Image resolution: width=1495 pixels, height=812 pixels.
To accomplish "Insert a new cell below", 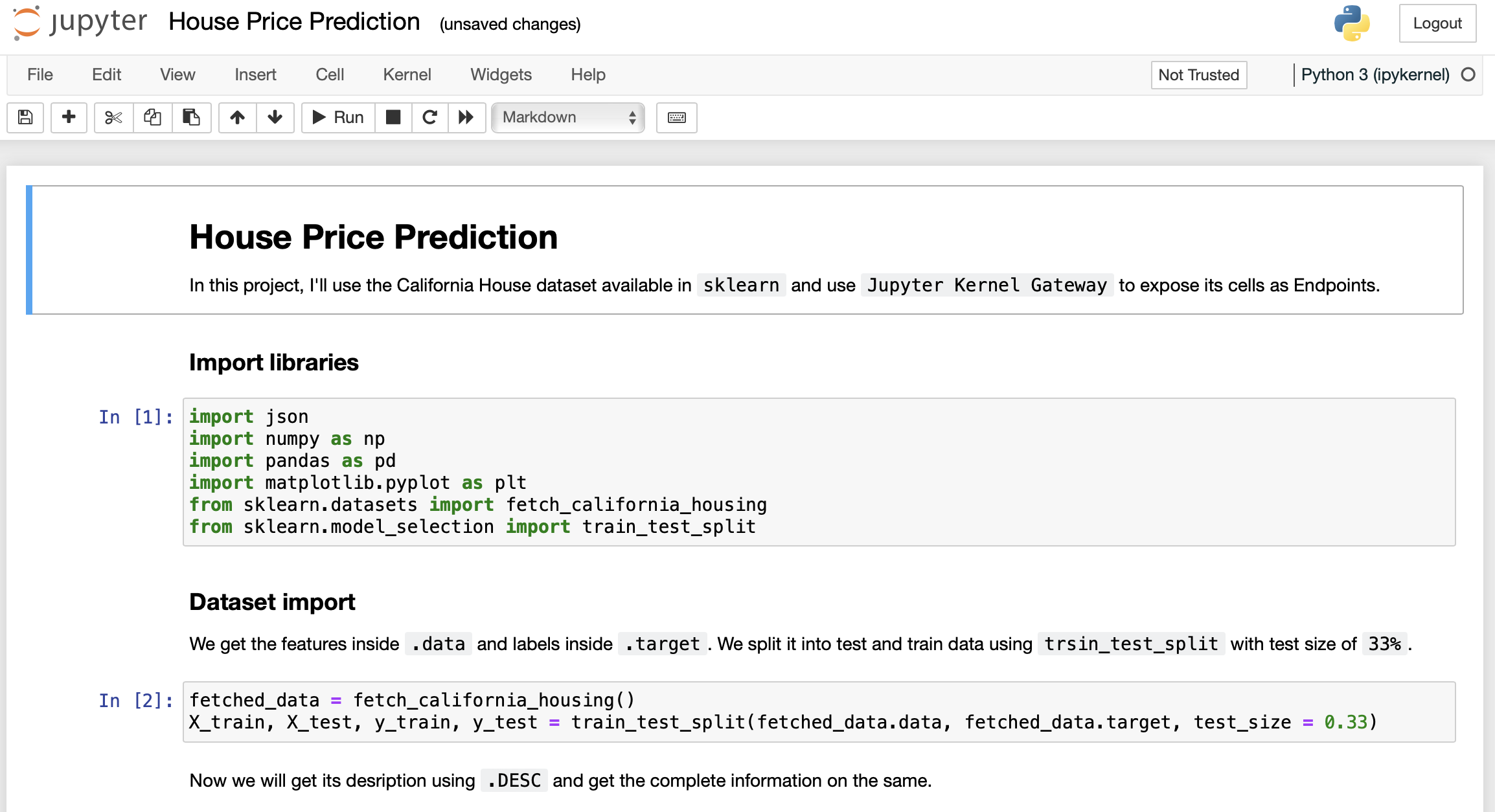I will tap(69, 118).
